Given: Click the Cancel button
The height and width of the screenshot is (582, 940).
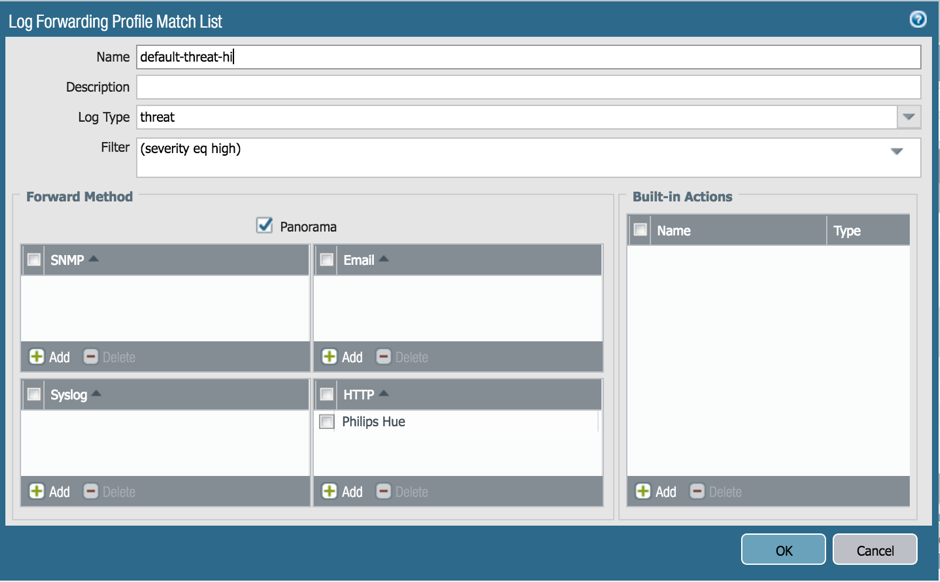Looking at the screenshot, I should (x=874, y=550).
